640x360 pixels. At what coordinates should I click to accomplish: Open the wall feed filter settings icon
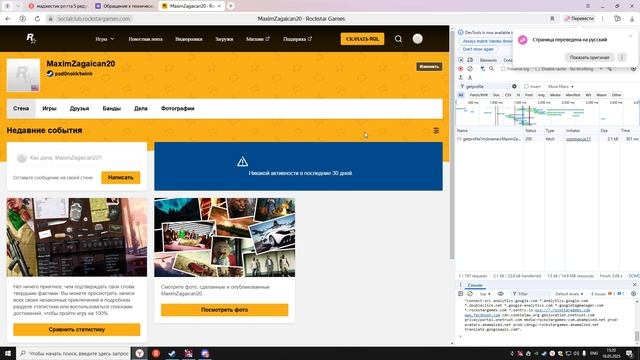[436, 131]
